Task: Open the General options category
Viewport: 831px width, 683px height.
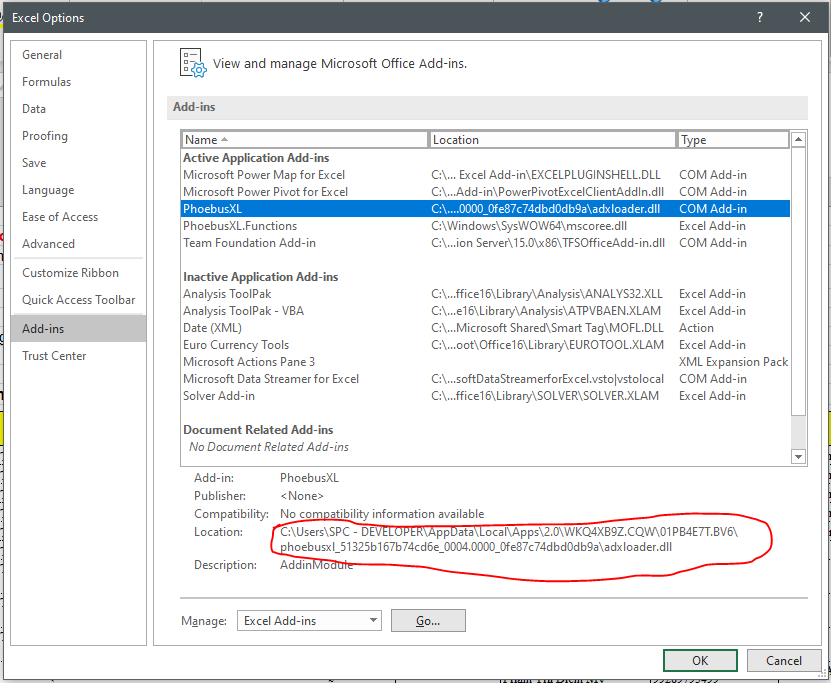Action: pos(42,55)
